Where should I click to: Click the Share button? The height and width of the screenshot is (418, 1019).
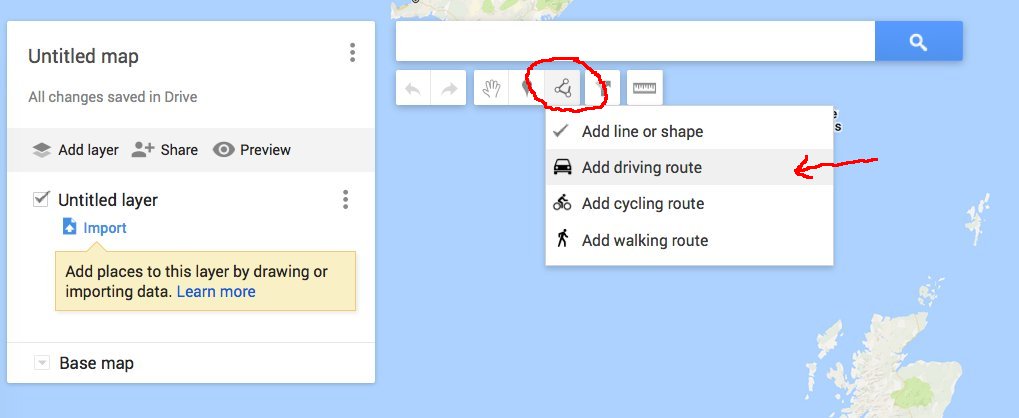[165, 150]
